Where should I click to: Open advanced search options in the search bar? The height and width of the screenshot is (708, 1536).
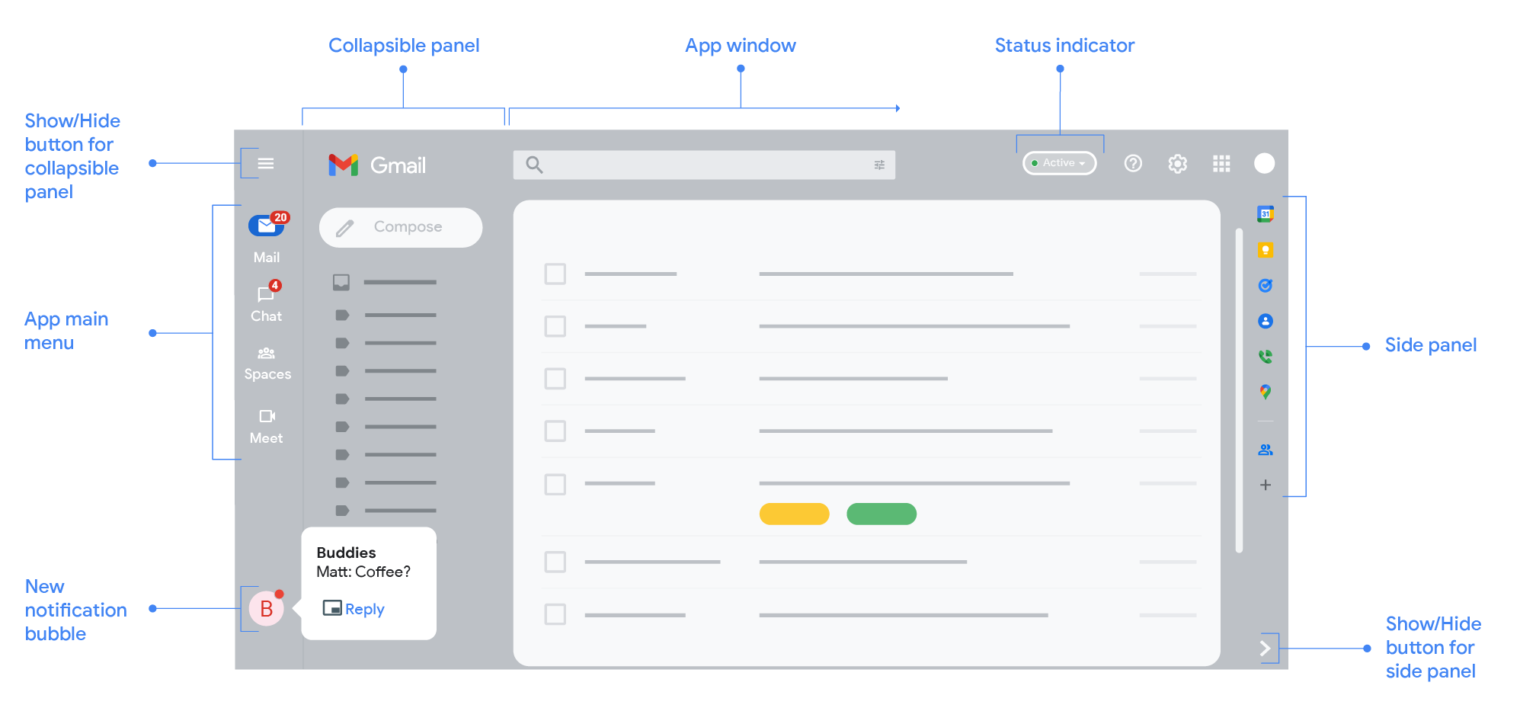[879, 164]
